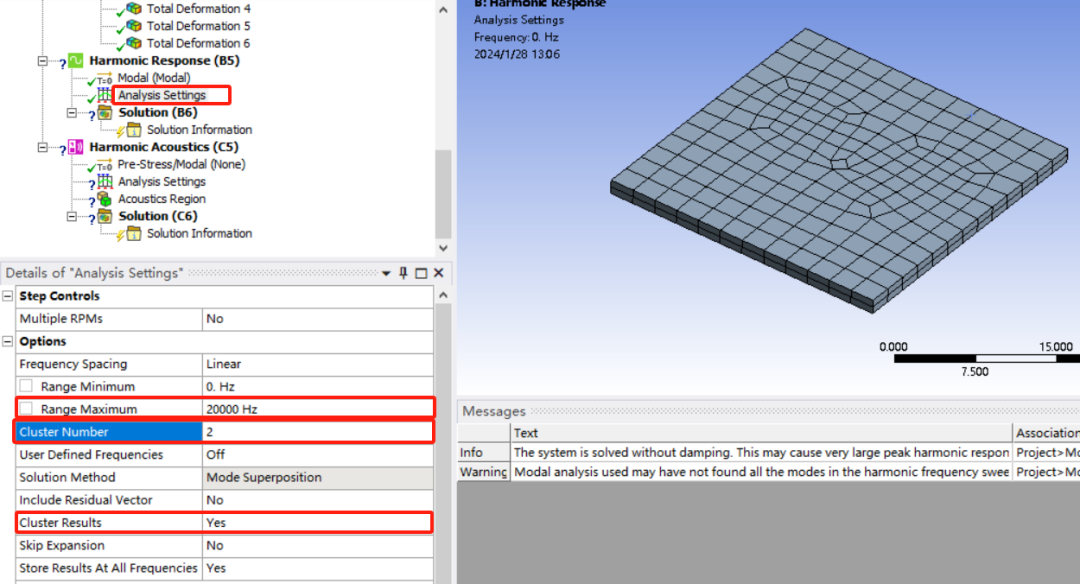The width and height of the screenshot is (1080, 584).
Task: Click the Info message row
Action: tap(769, 452)
